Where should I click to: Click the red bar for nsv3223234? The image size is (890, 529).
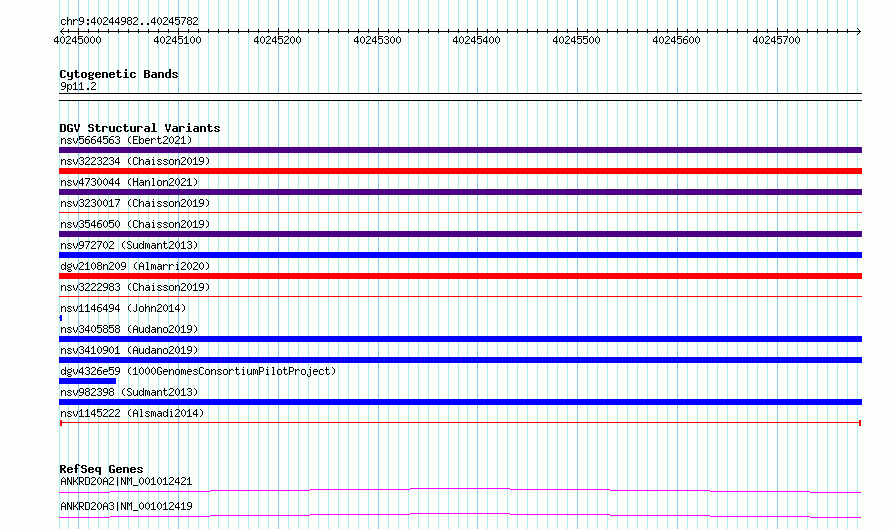click(460, 171)
